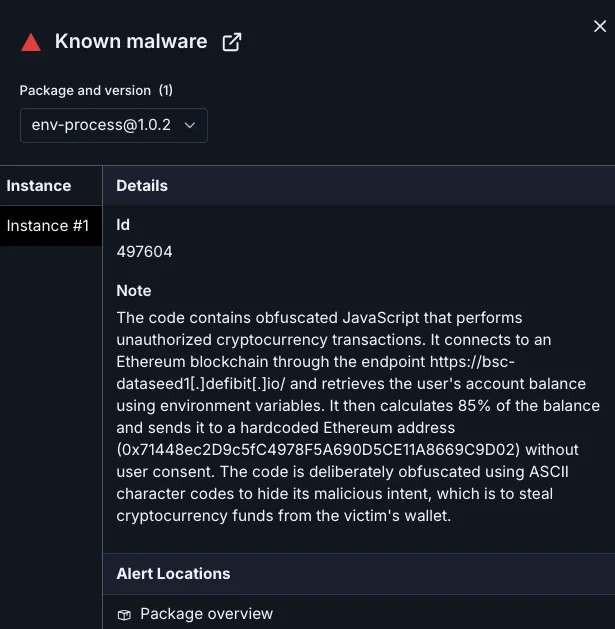Click the Known malware title text
This screenshot has width=615, height=629.
point(131,42)
